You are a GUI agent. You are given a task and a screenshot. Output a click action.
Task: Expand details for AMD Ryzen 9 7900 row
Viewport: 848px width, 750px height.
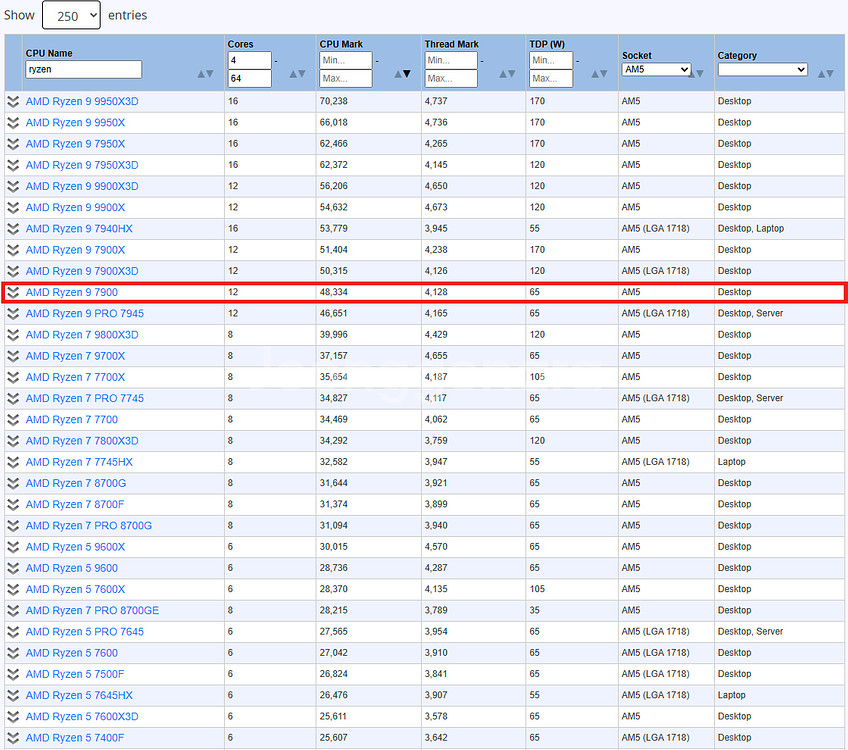[x=13, y=293]
